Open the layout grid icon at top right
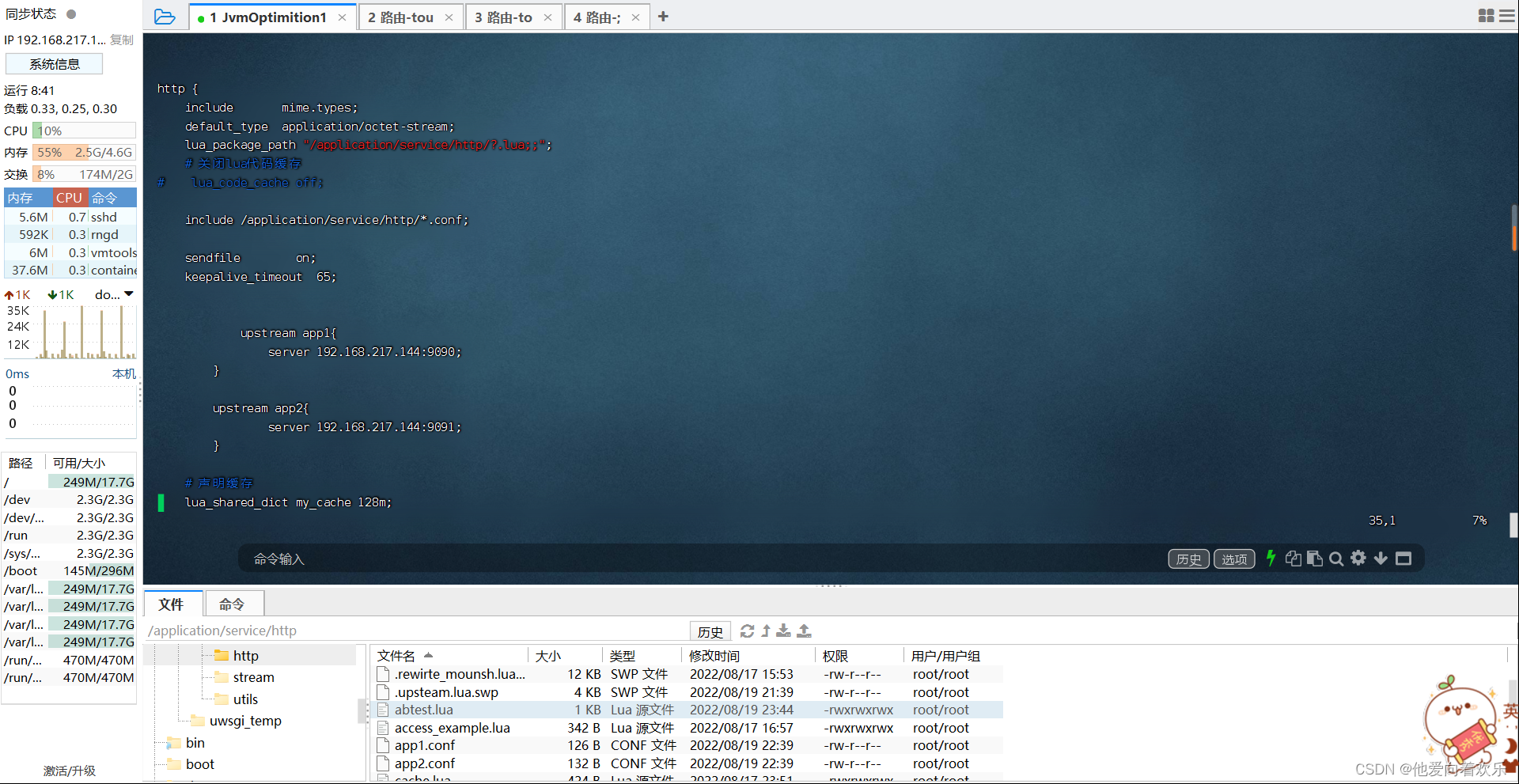The width and height of the screenshot is (1519, 784). pyautogui.click(x=1485, y=15)
